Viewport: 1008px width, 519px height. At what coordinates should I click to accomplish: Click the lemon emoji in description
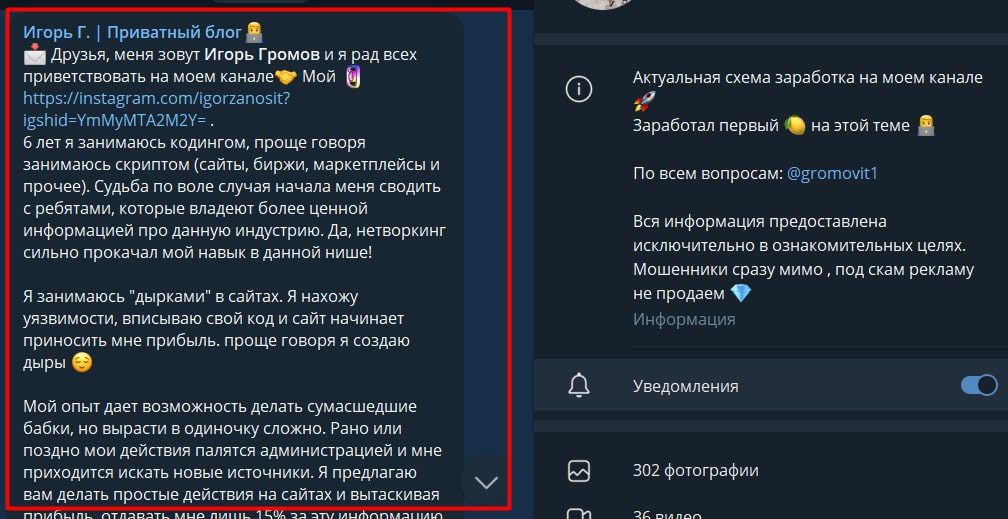[x=795, y=125]
